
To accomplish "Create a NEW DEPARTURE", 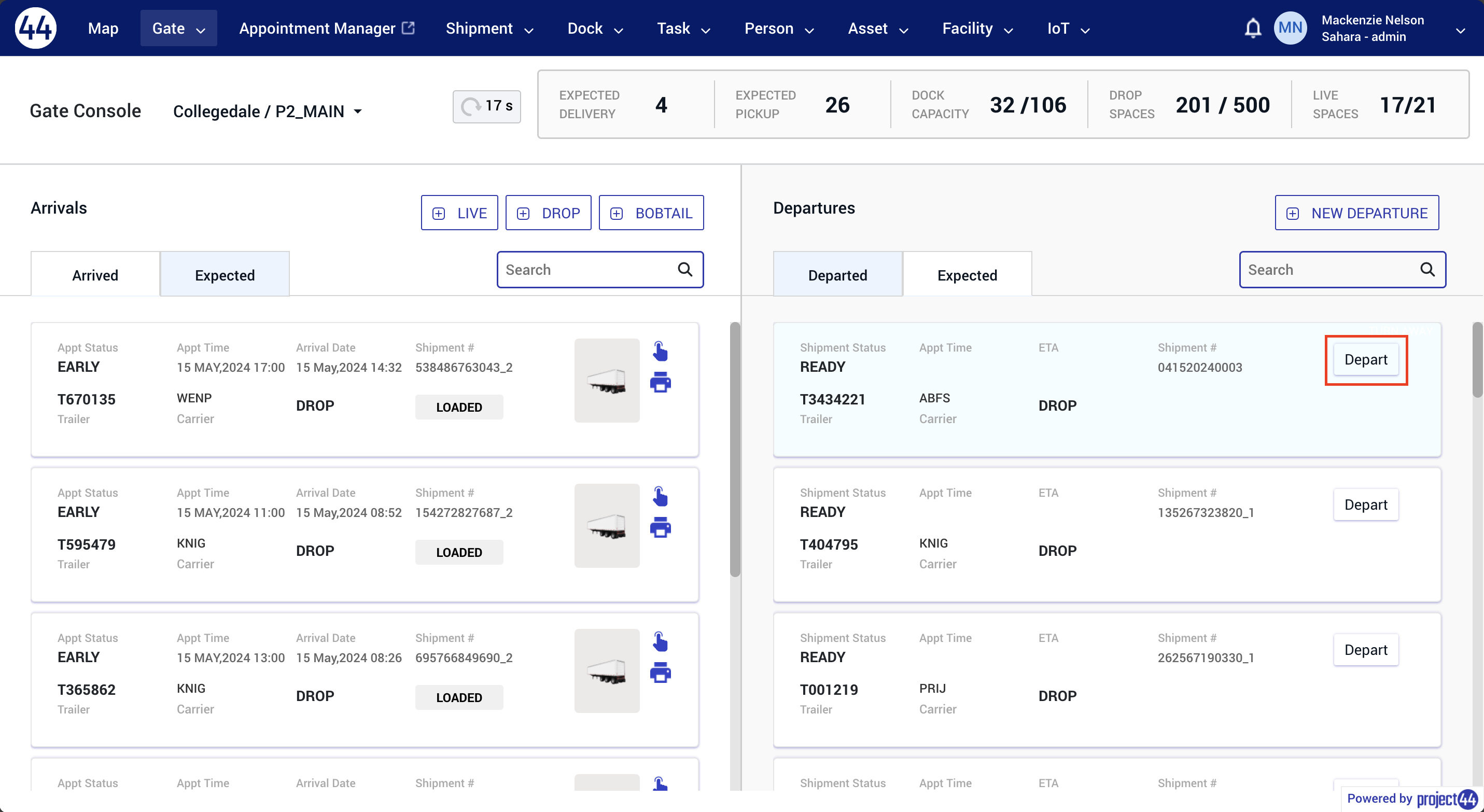I will tap(1356, 213).
